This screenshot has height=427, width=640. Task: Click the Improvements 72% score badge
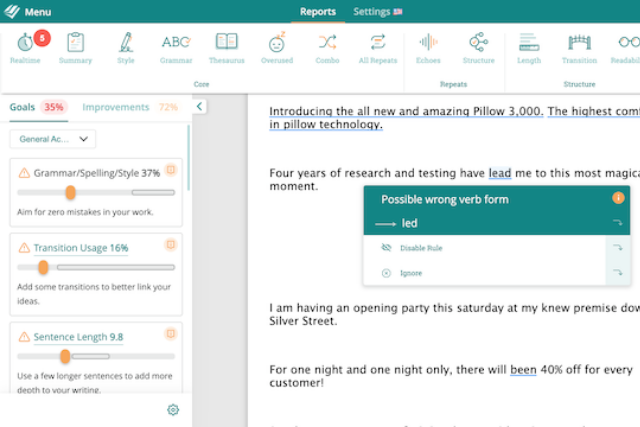(168, 107)
